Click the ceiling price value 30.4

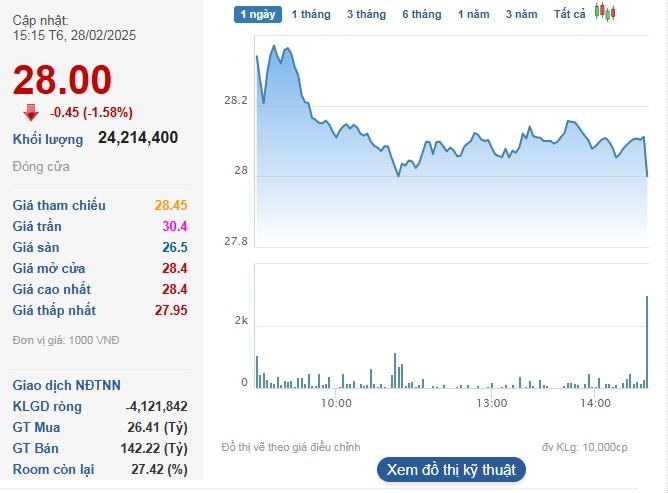click(175, 226)
